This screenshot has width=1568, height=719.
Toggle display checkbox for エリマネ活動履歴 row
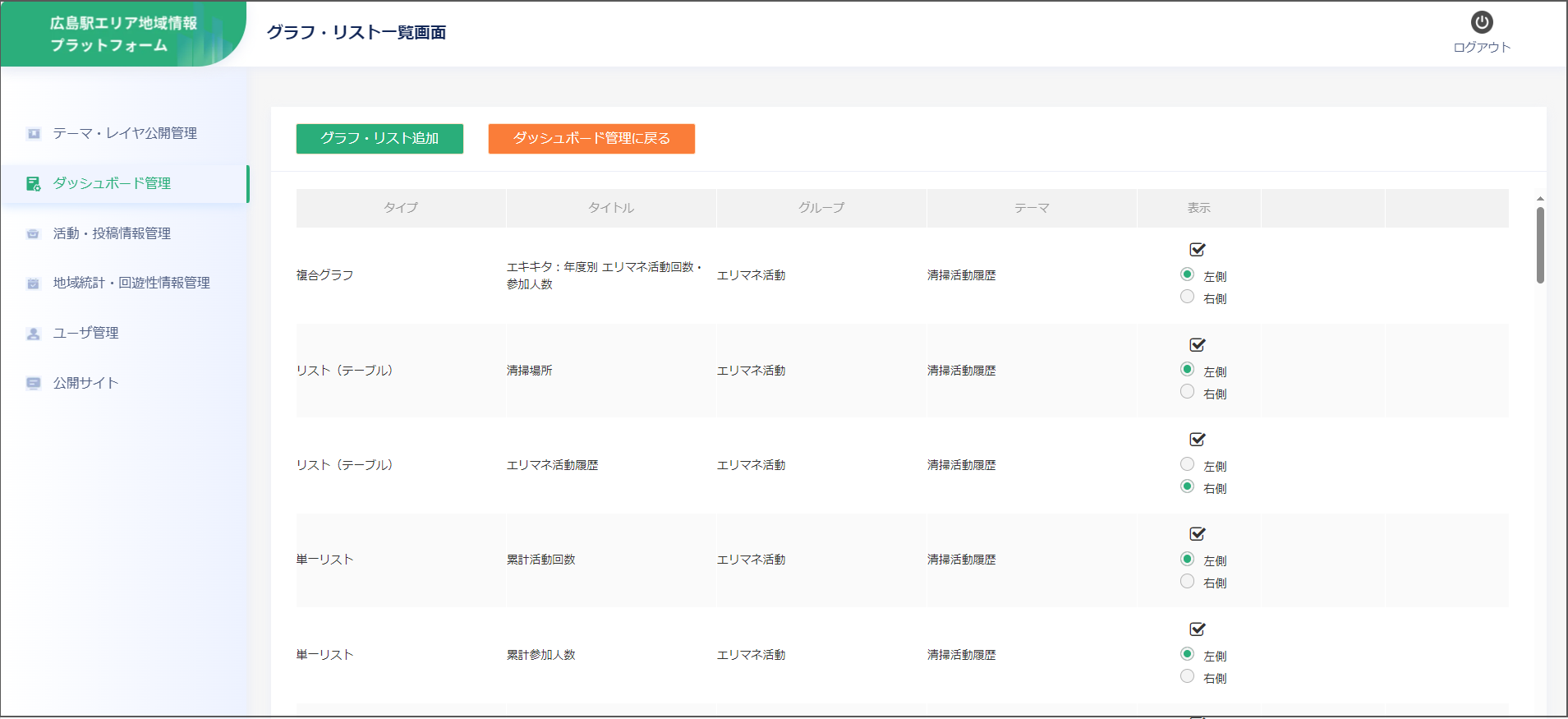1198,439
